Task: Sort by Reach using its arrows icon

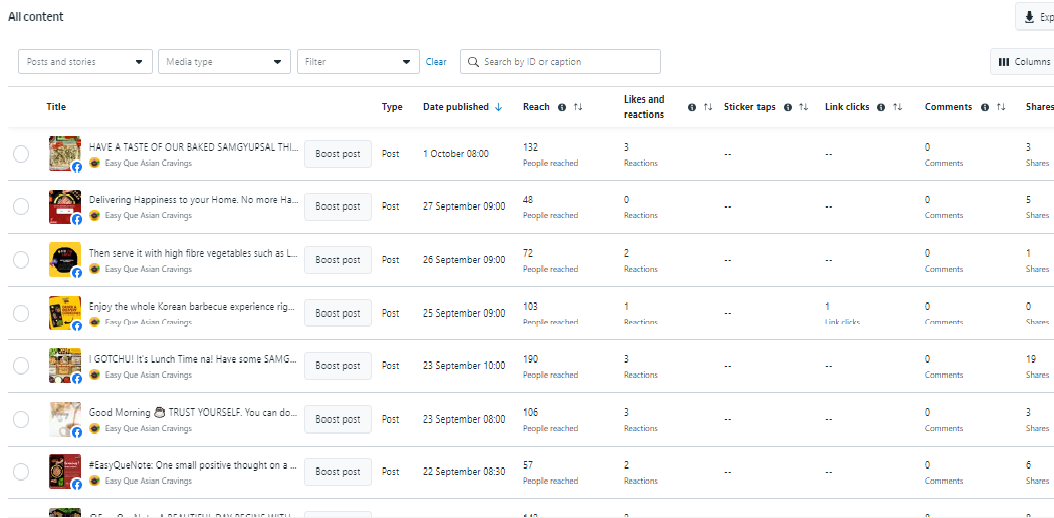Action: click(x=578, y=107)
